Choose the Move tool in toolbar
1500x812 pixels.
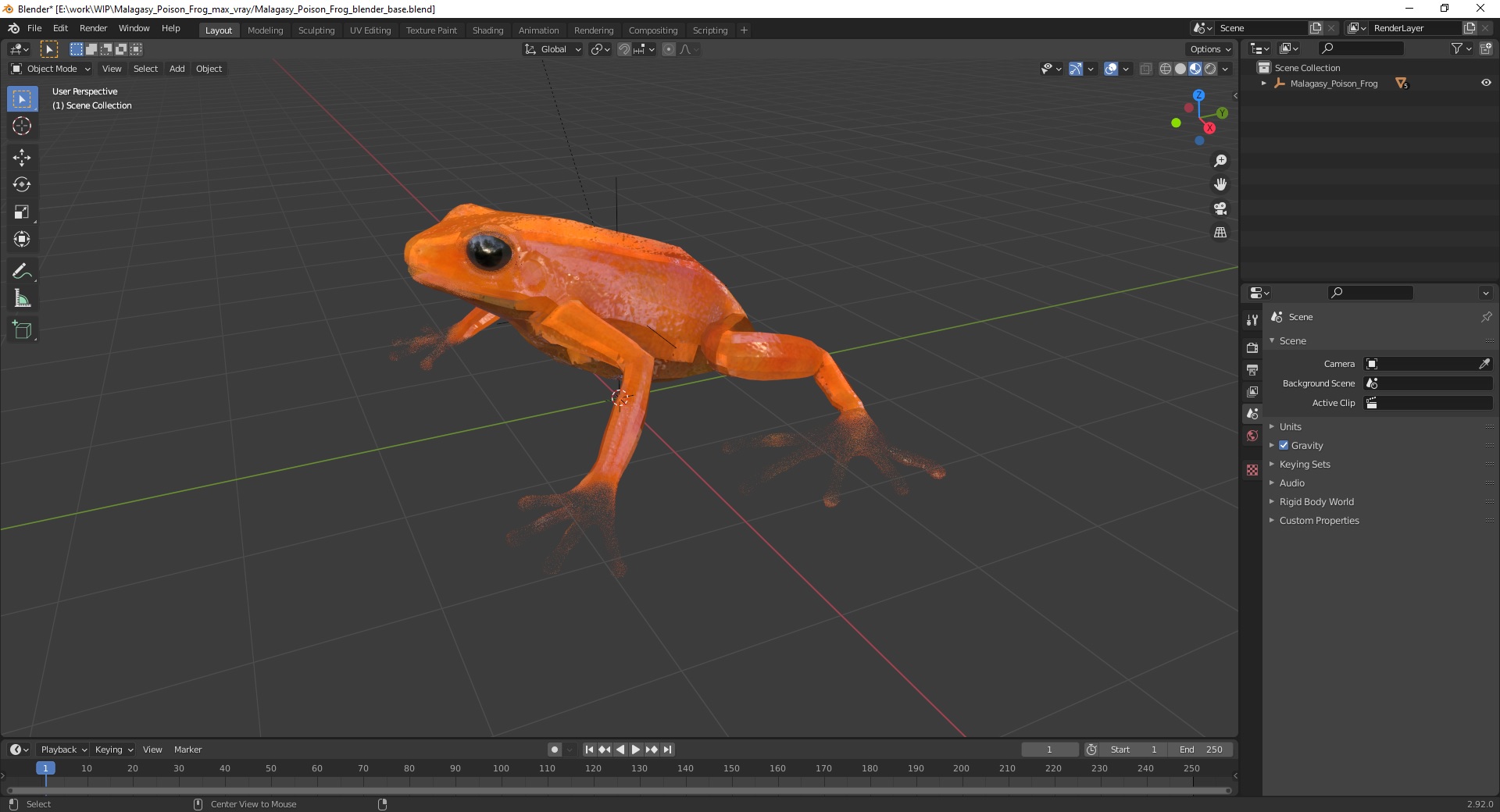(22, 158)
